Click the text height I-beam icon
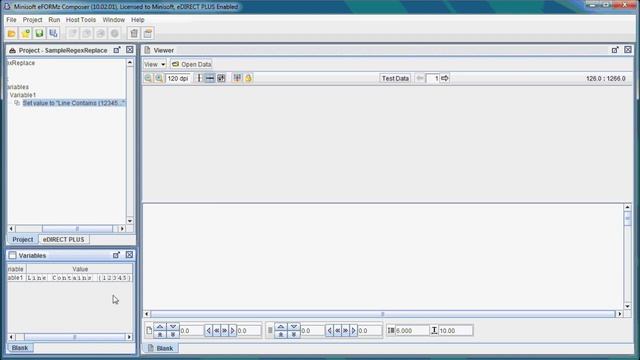Screen dimensions: 640x360 pyautogui.click(x=434, y=331)
